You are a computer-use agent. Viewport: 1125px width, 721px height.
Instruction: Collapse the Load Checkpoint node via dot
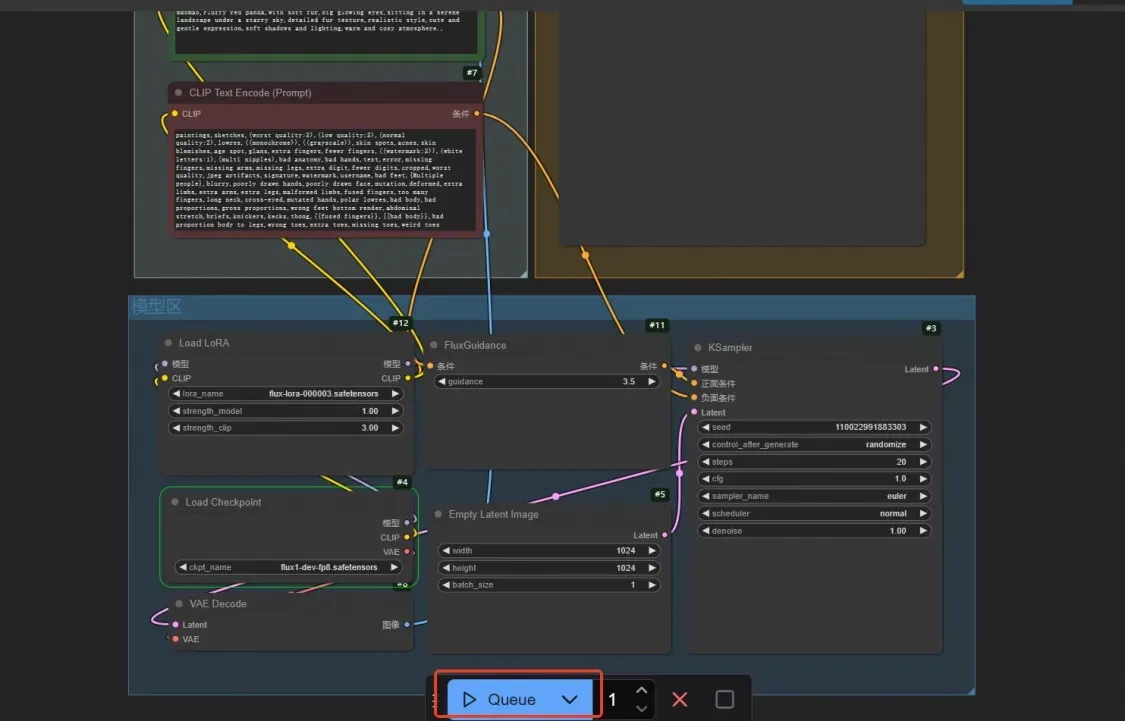(174, 502)
